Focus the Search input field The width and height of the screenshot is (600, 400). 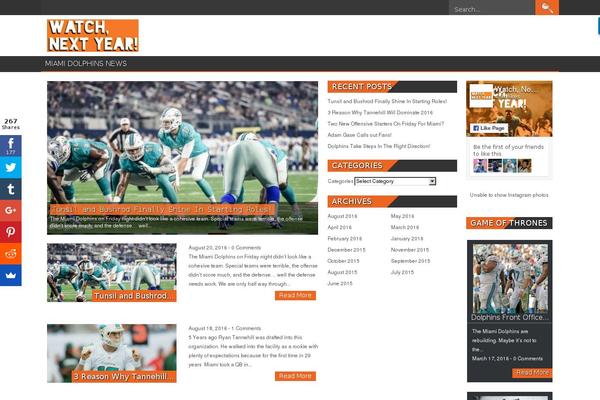(x=492, y=8)
